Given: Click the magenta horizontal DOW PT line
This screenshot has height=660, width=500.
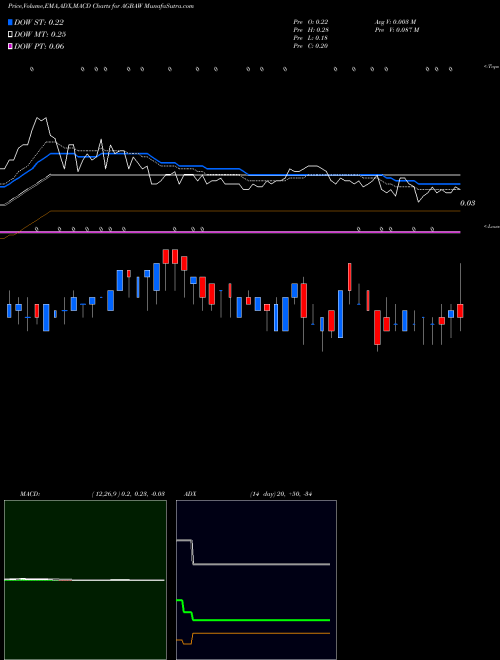Looking at the screenshot, I should tap(230, 232).
